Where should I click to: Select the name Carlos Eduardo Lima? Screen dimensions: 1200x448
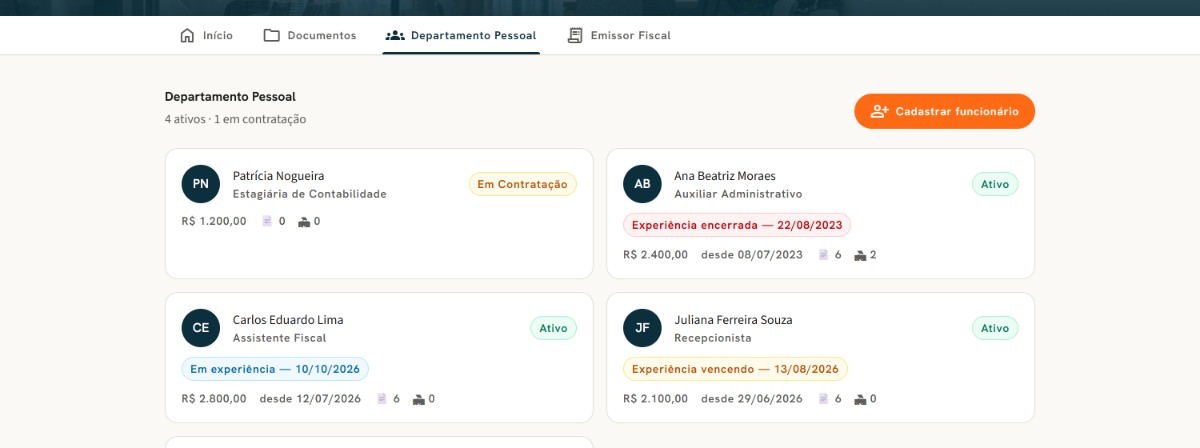[288, 320]
